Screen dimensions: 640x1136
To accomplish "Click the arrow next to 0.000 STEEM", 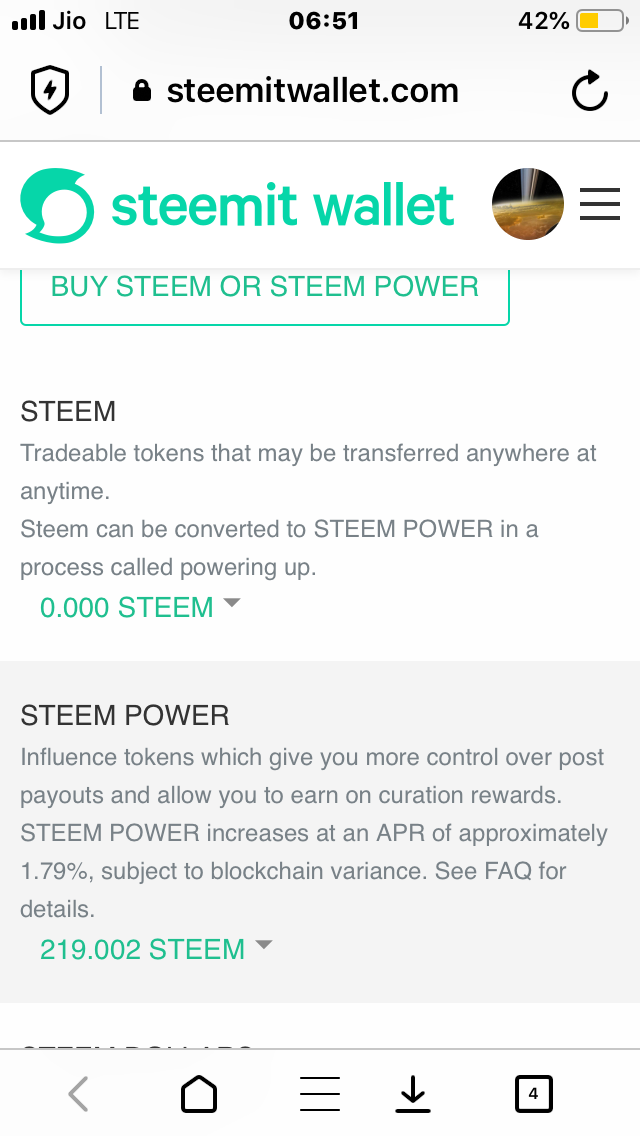I will tap(232, 602).
